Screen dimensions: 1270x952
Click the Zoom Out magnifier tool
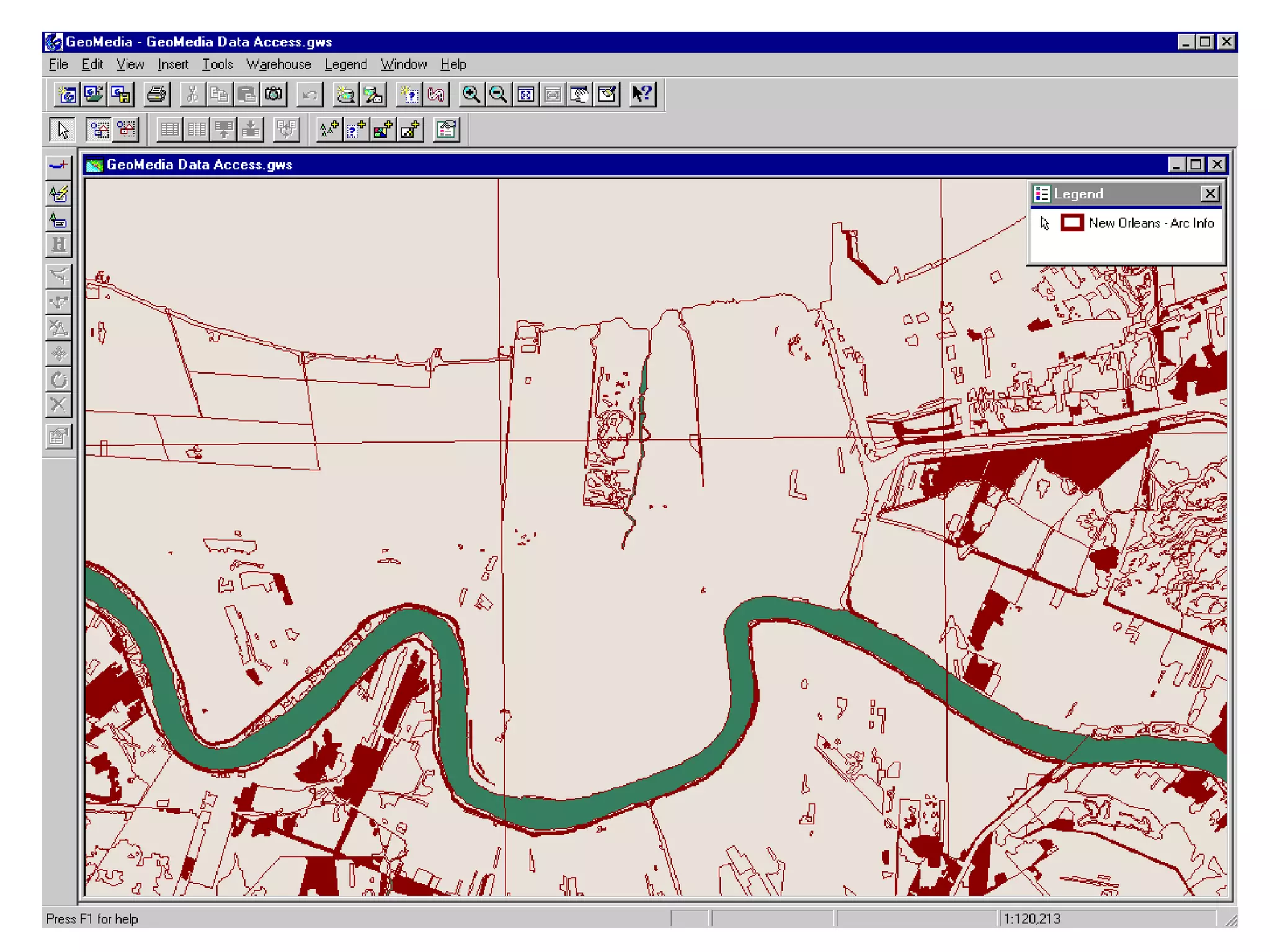click(x=498, y=94)
